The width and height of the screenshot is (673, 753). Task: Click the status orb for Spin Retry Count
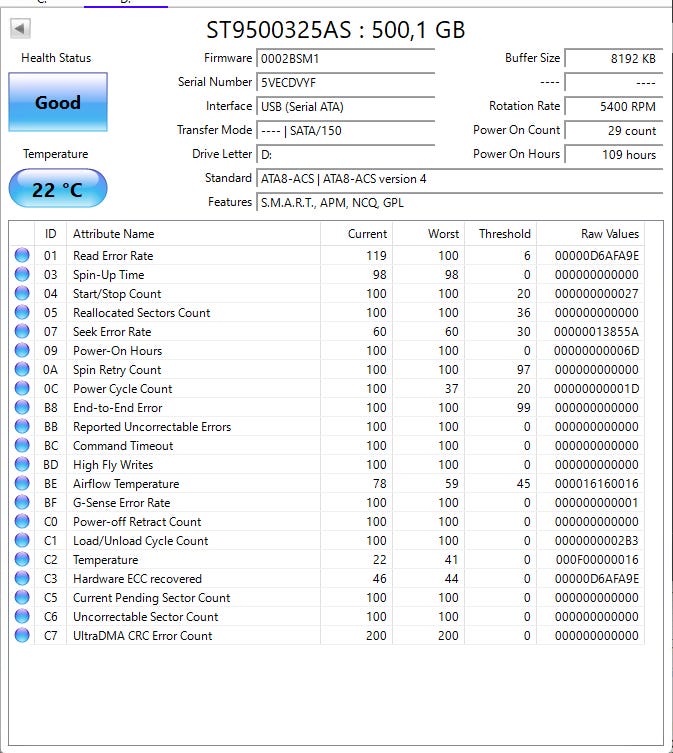(22, 369)
